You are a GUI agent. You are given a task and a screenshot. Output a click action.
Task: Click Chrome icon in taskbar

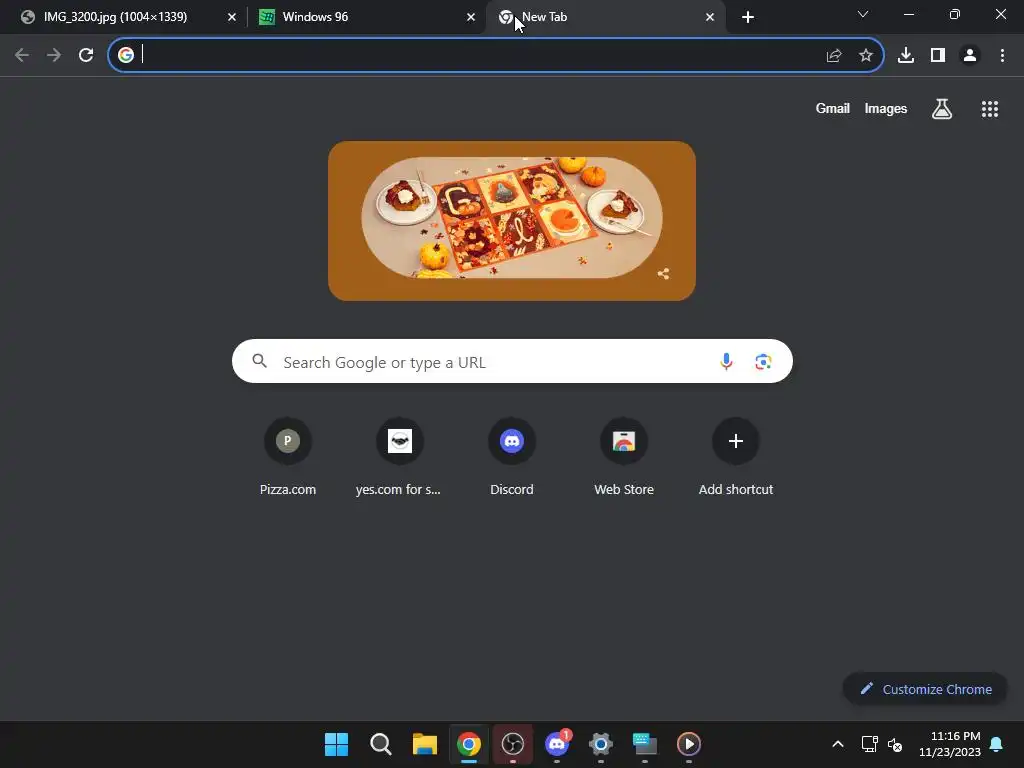click(x=469, y=744)
